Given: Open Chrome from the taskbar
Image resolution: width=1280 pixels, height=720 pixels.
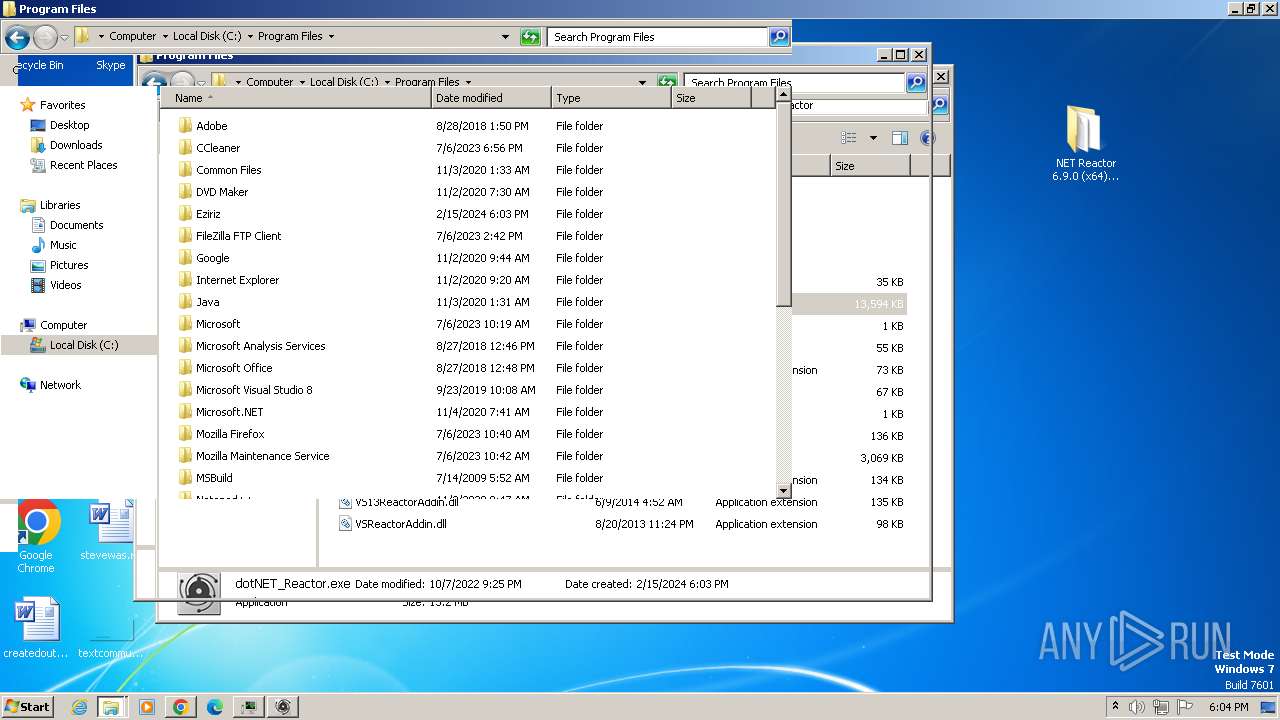Looking at the screenshot, I should [181, 707].
